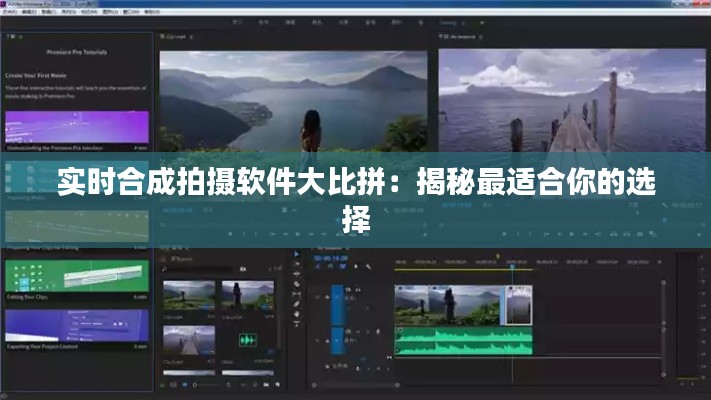
Task: Toggle the V1 video track target
Action: point(337,298)
